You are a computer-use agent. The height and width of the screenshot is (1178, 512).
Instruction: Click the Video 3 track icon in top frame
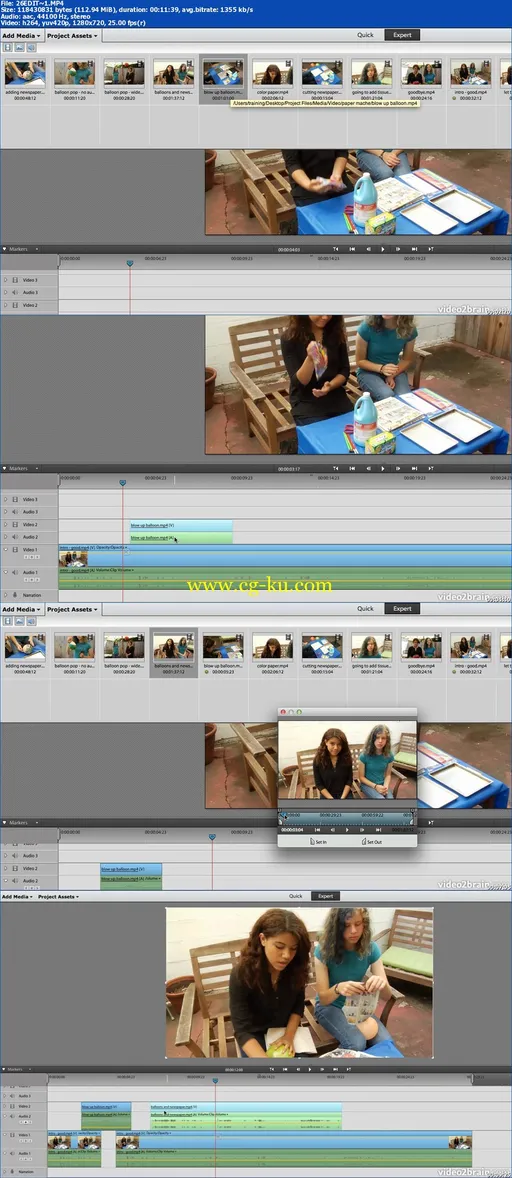click(x=15, y=279)
